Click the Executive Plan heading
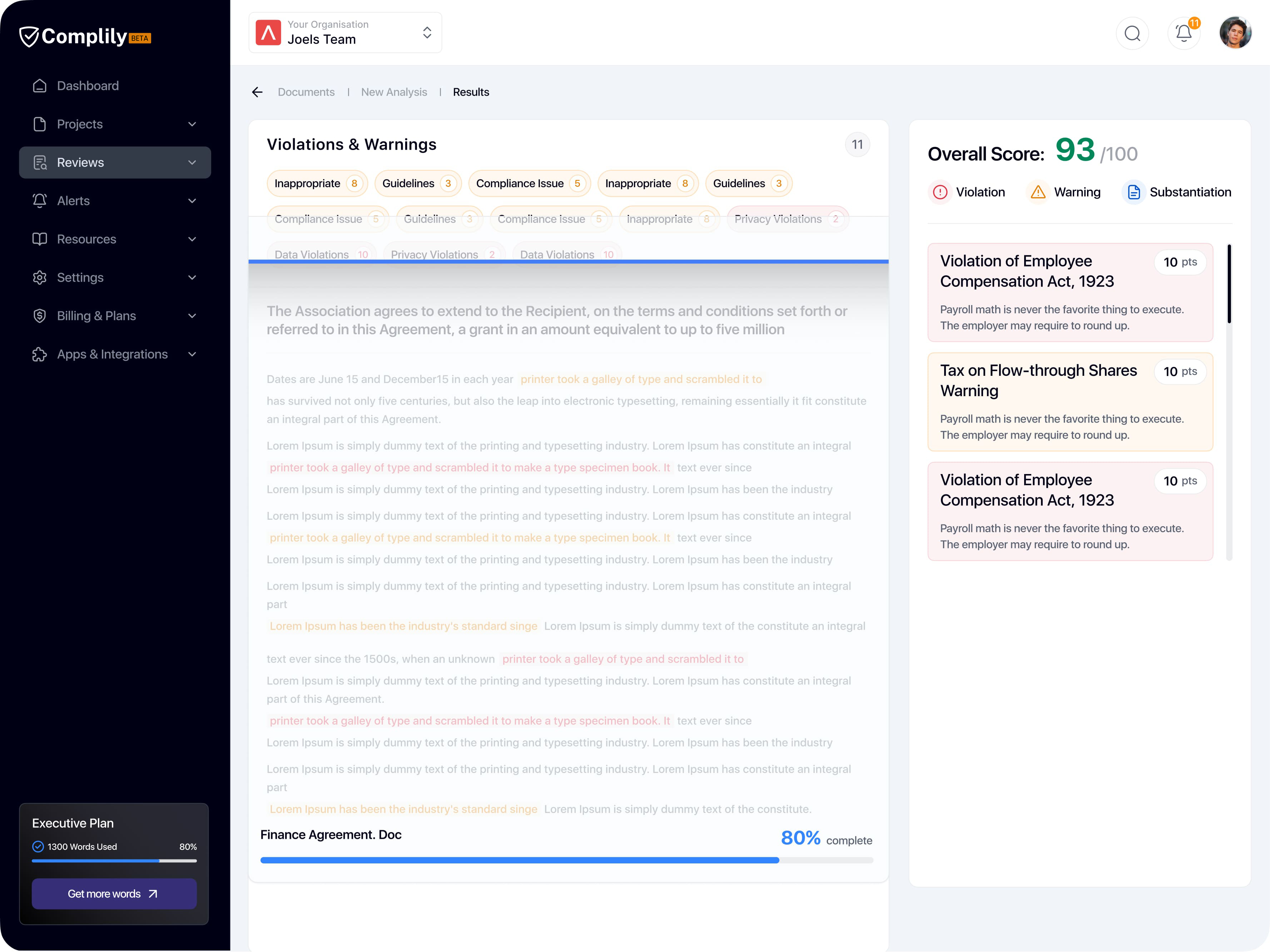The height and width of the screenshot is (952, 1270). tap(73, 823)
